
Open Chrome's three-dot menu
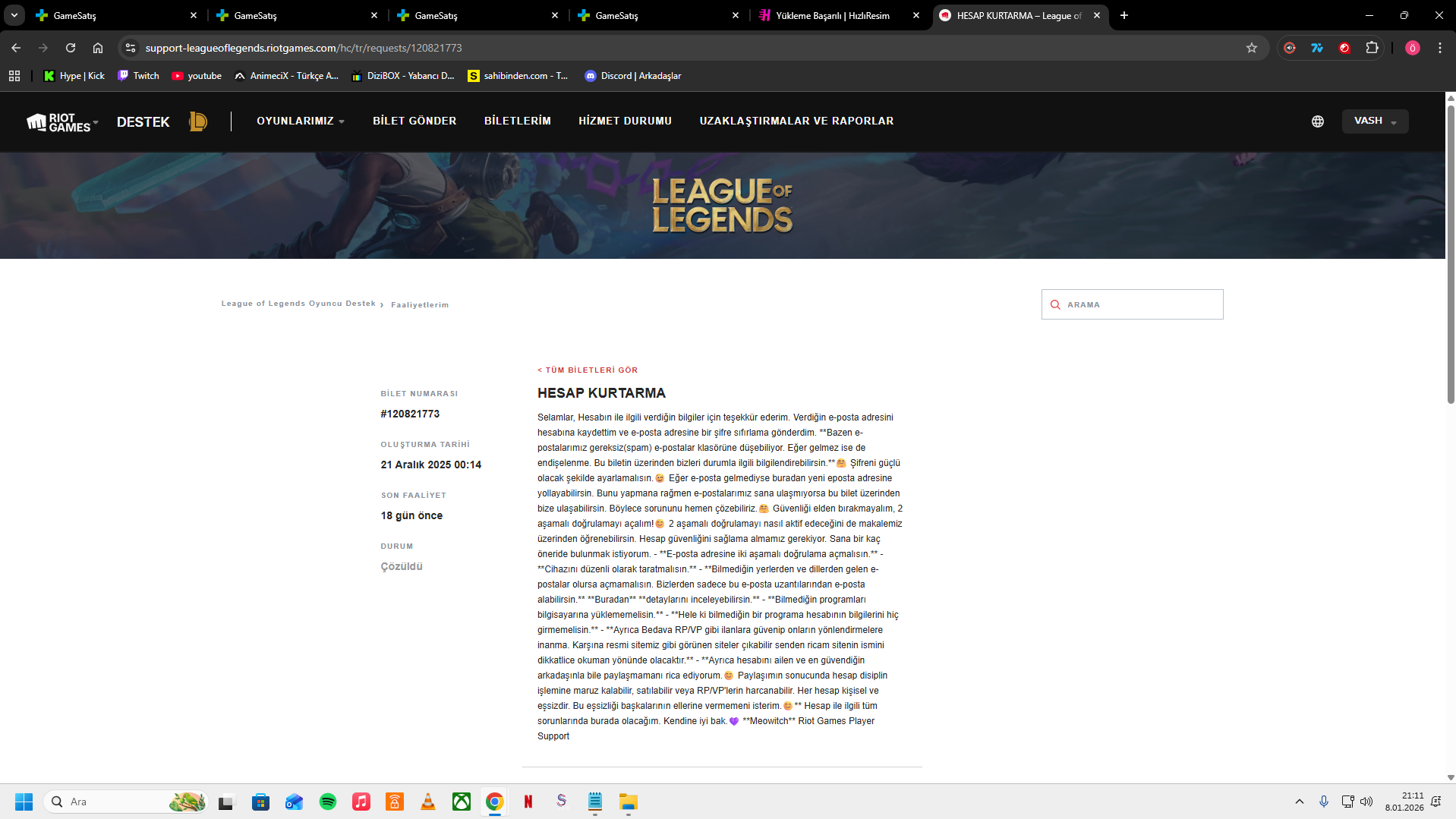coord(1440,48)
